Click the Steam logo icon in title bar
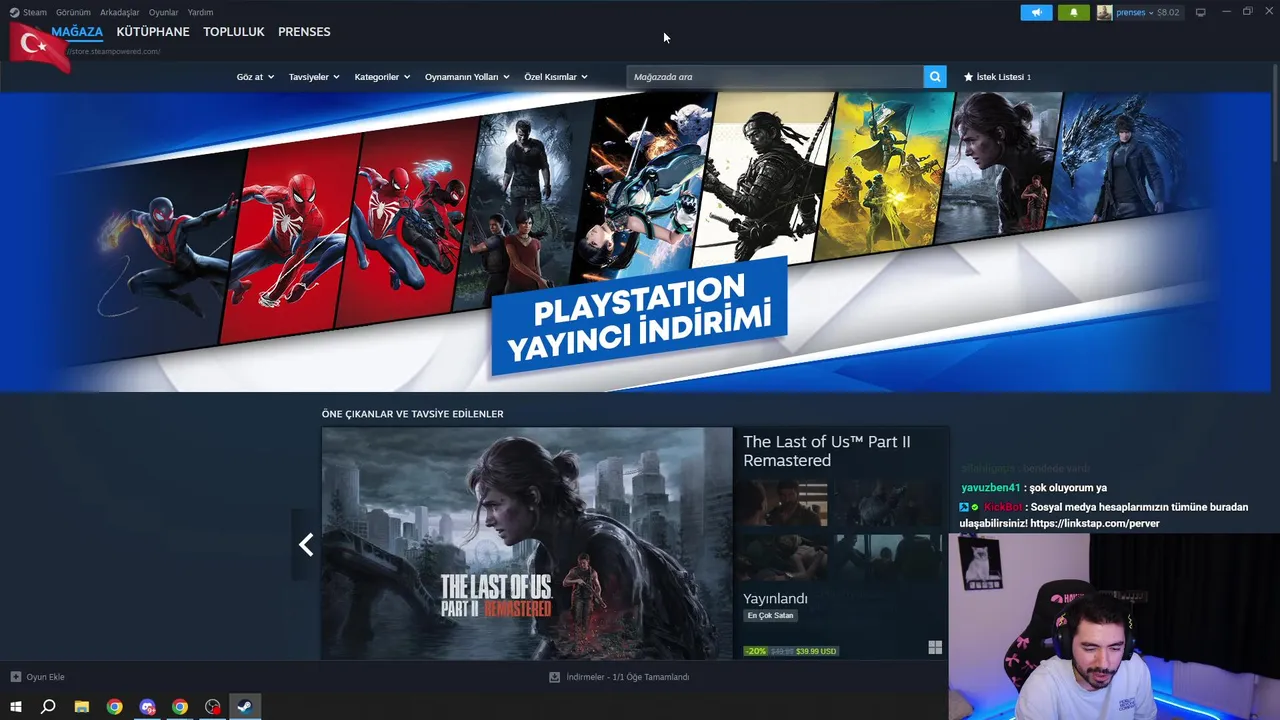1280x720 pixels. coord(14,12)
